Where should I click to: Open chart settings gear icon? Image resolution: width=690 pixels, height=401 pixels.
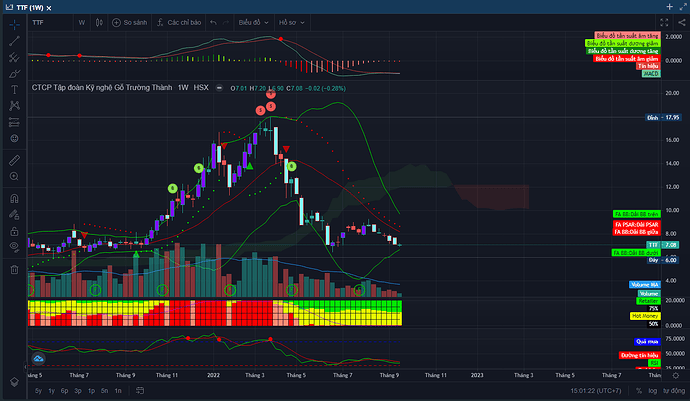[675, 375]
